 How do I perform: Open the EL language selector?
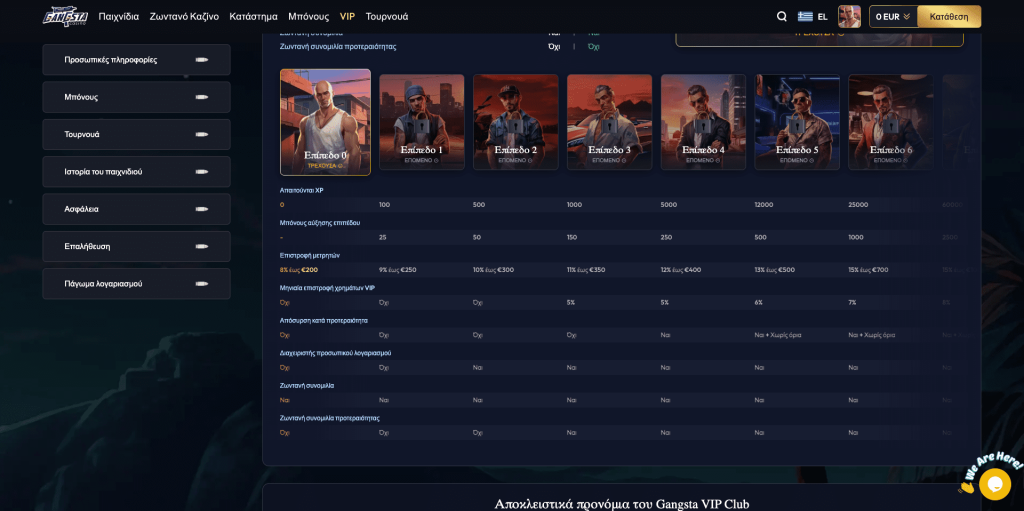822,16
